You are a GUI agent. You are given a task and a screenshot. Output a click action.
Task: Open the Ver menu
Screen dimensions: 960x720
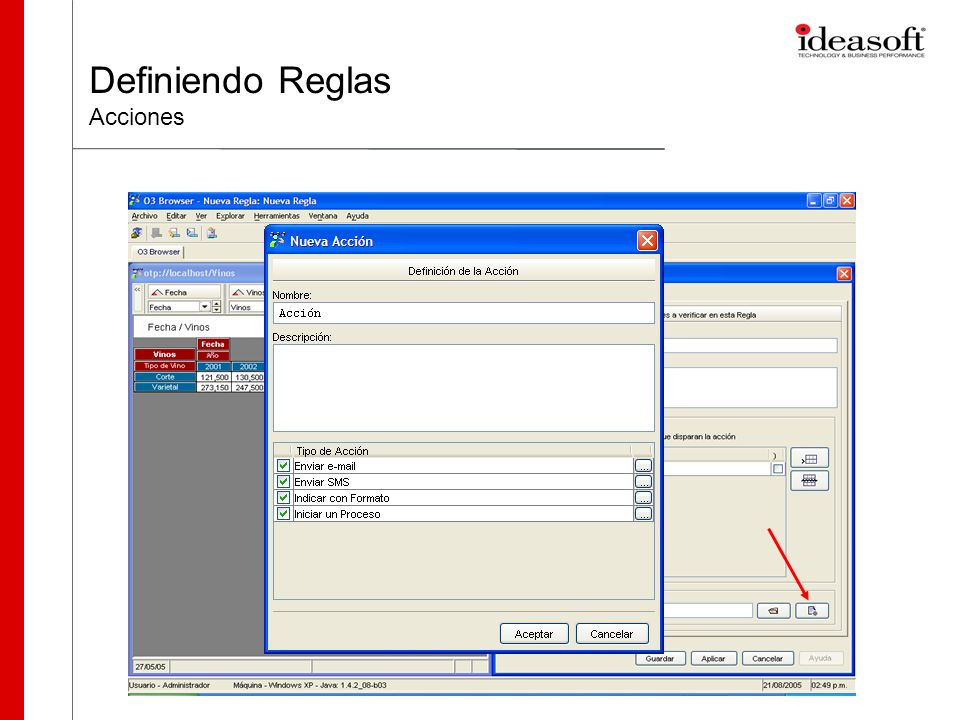pos(201,216)
